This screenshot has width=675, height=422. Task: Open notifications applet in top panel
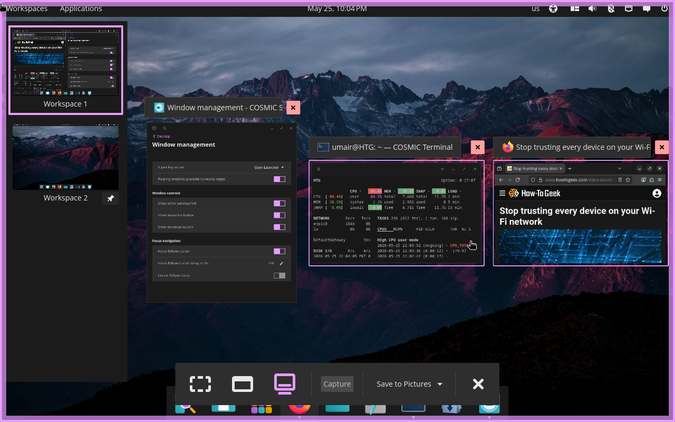pos(647,9)
